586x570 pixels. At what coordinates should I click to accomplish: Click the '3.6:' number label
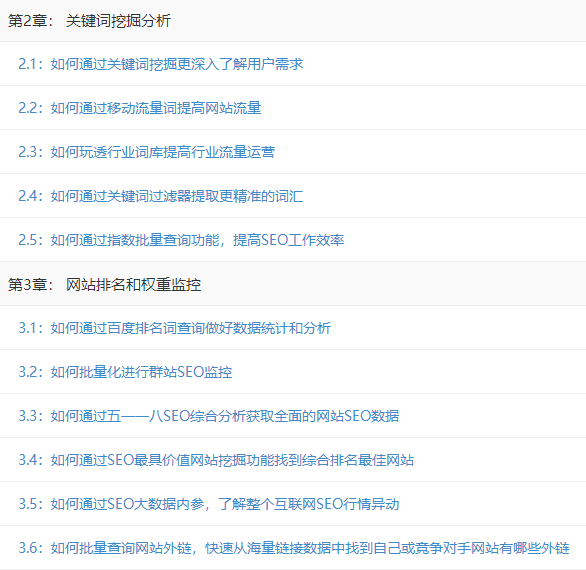31,548
